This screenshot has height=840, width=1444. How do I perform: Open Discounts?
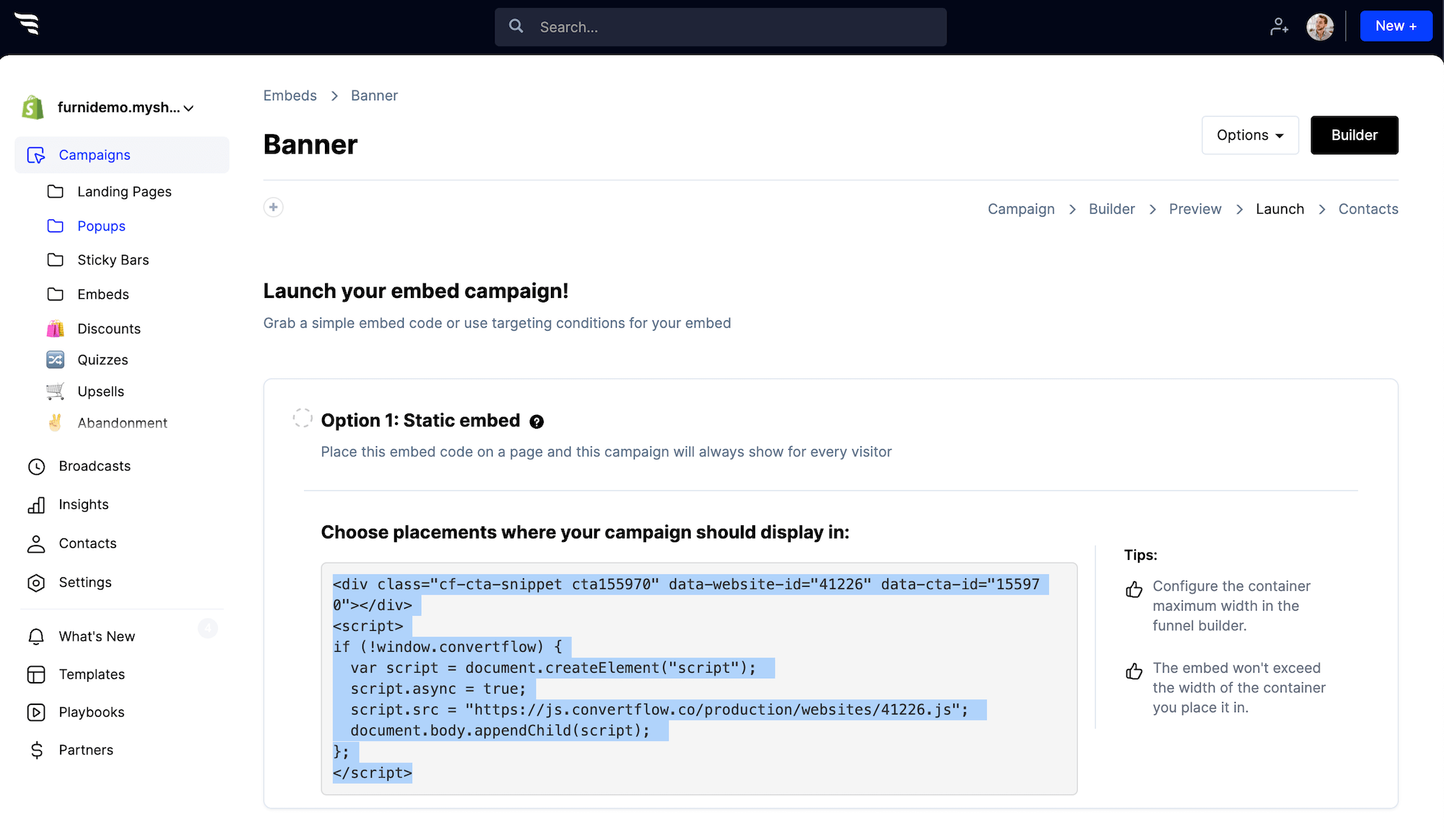(109, 329)
